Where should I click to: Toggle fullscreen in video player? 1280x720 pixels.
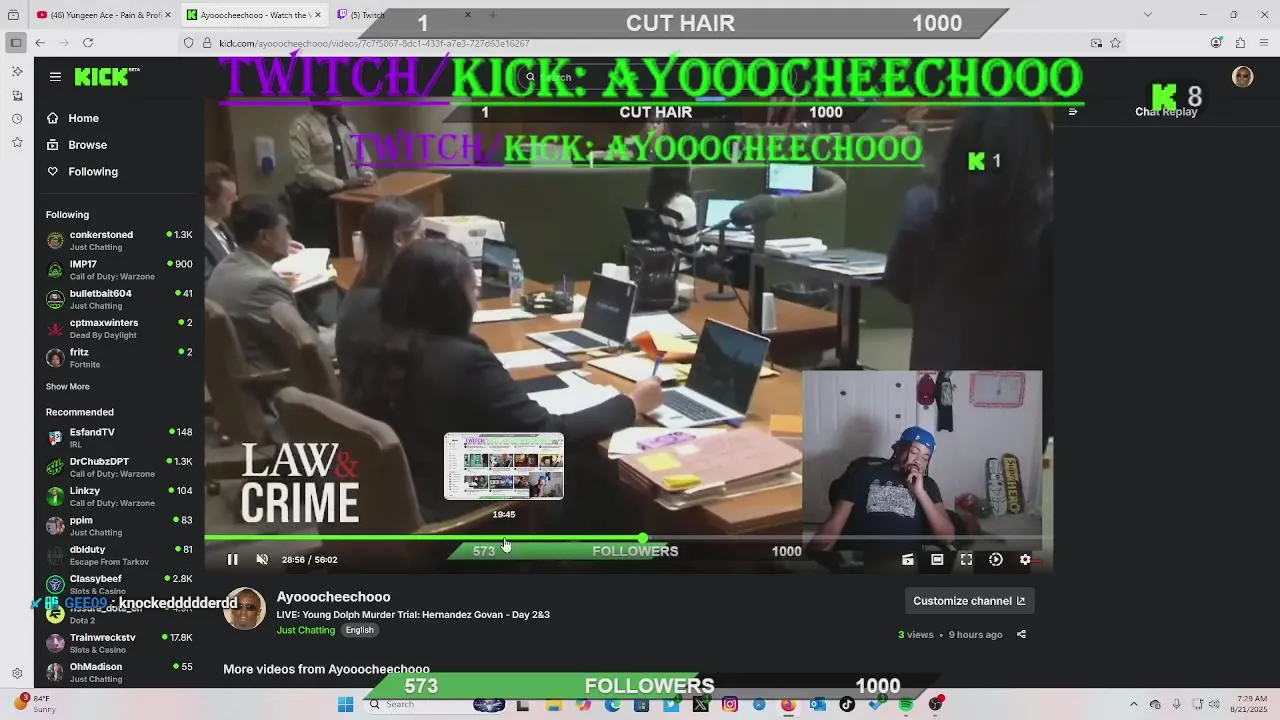coord(966,560)
